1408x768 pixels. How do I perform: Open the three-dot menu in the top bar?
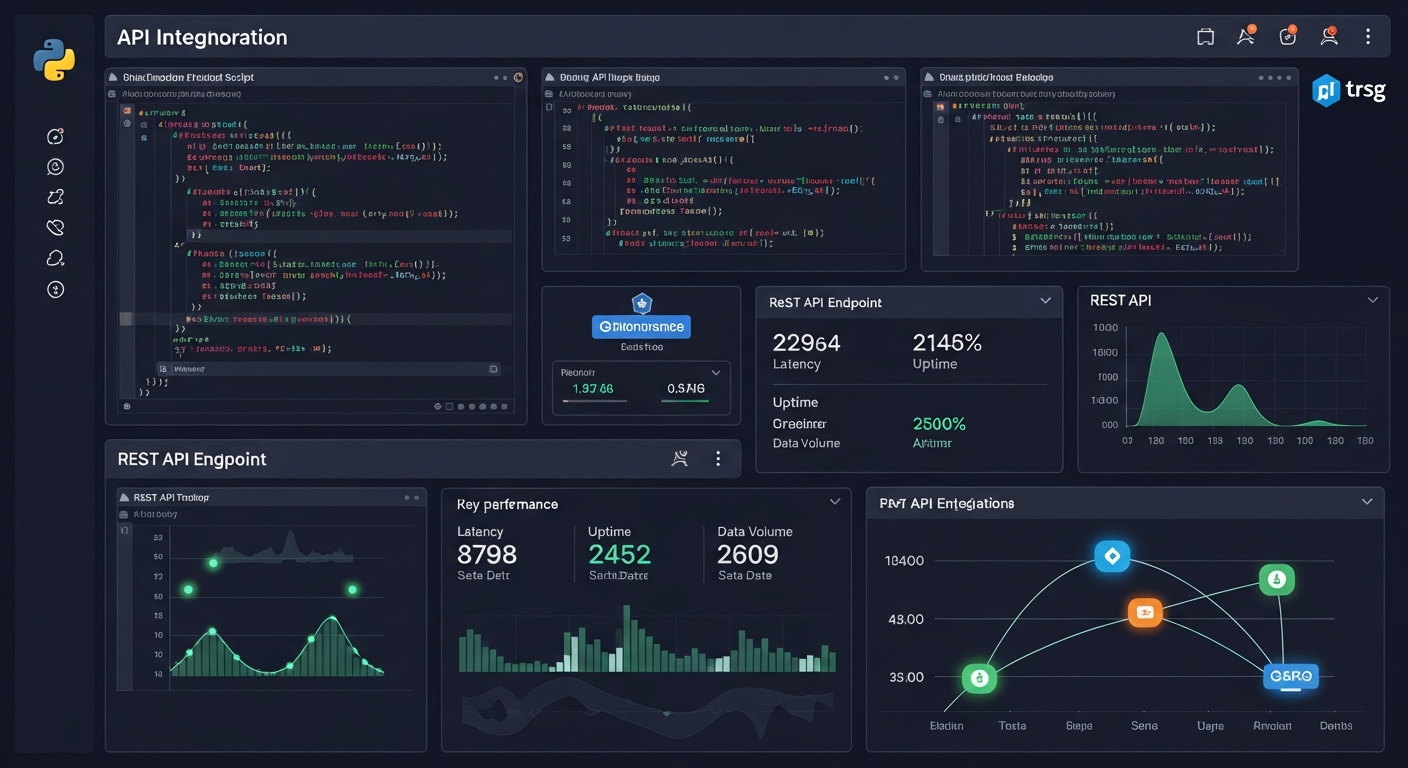(1368, 37)
